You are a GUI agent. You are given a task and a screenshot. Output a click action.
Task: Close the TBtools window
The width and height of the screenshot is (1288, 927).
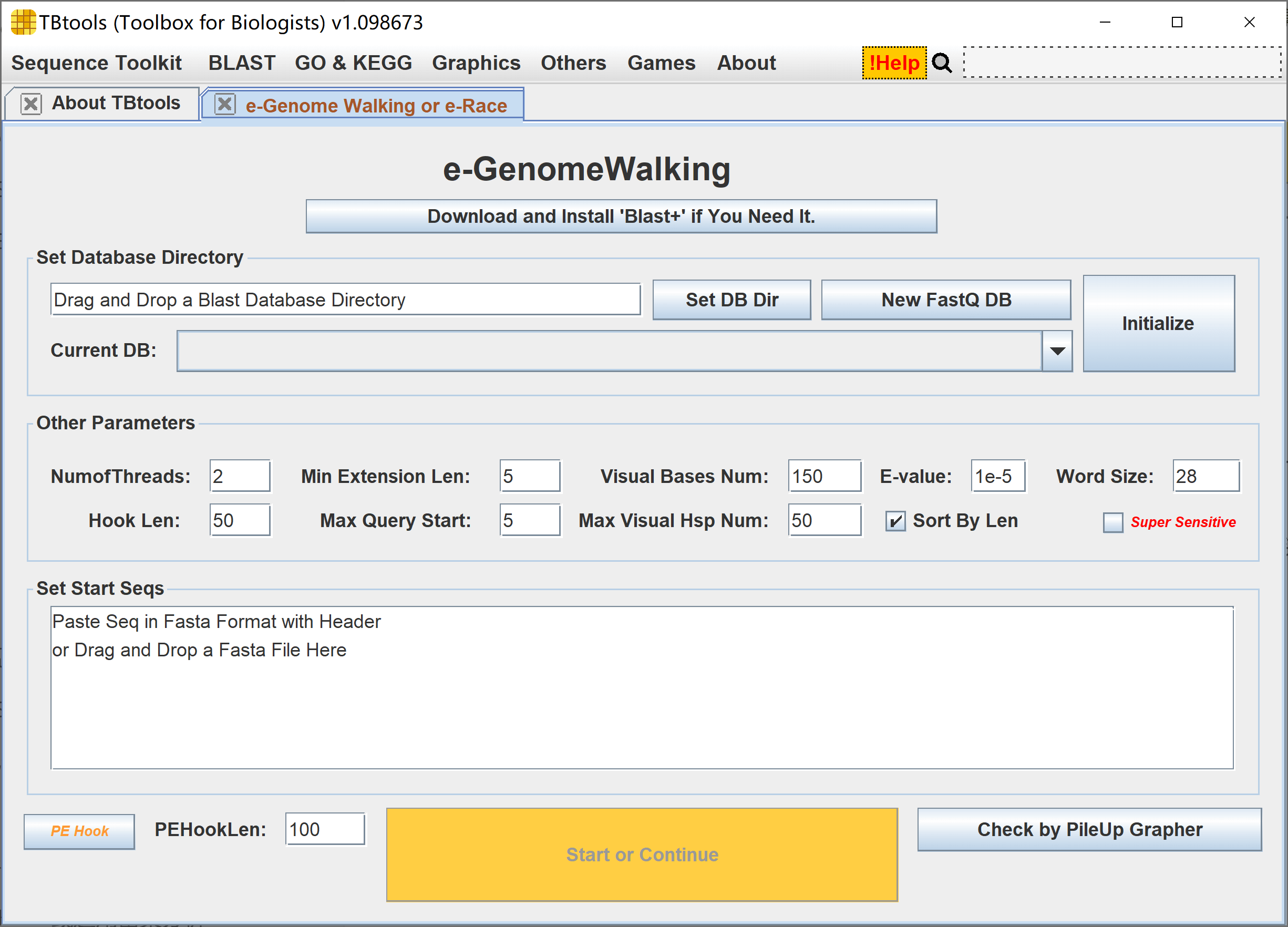(1250, 22)
